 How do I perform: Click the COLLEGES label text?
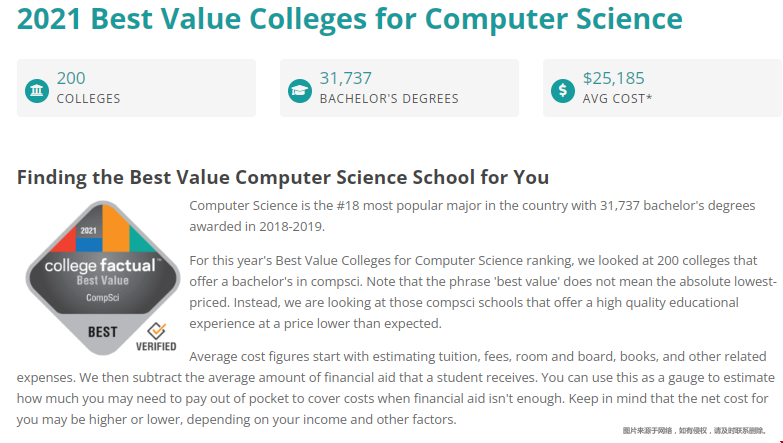(88, 99)
